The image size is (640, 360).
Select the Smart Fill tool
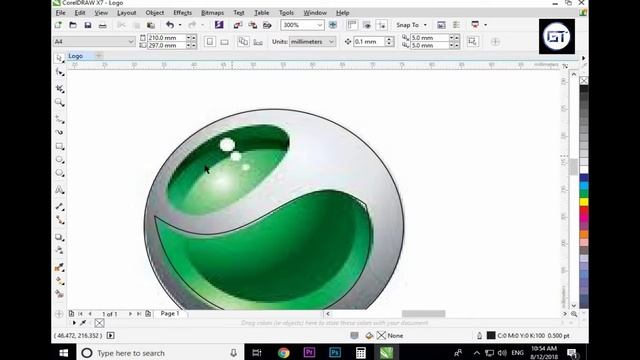pos(60,294)
